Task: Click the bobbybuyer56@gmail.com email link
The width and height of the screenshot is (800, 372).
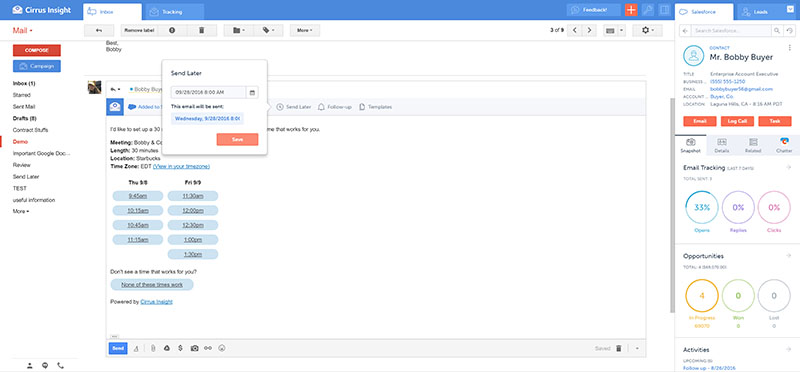Action: [x=741, y=89]
